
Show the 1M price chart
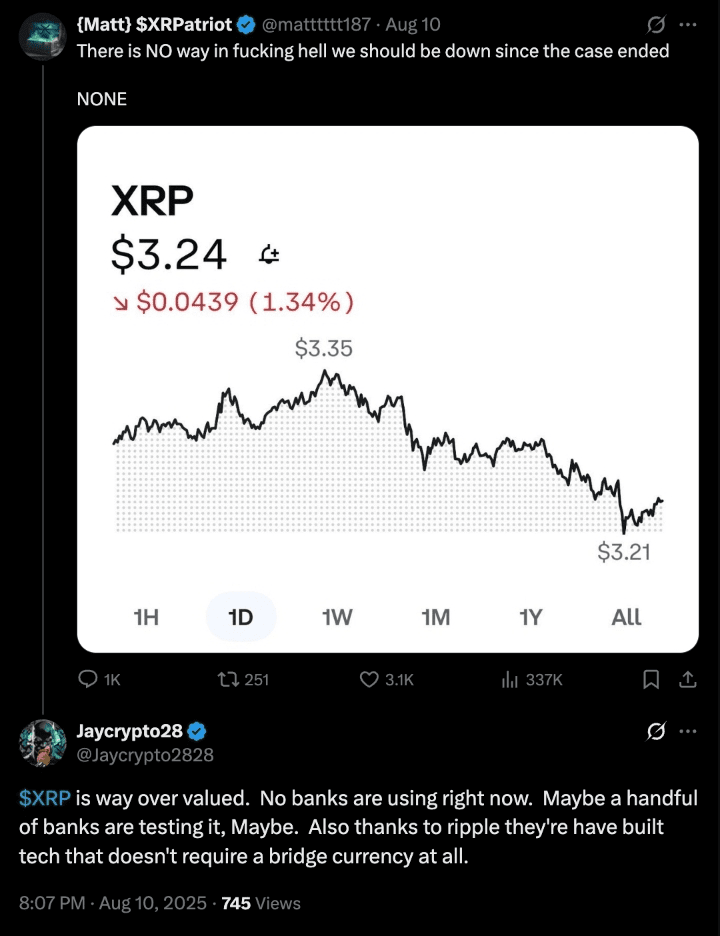point(436,617)
